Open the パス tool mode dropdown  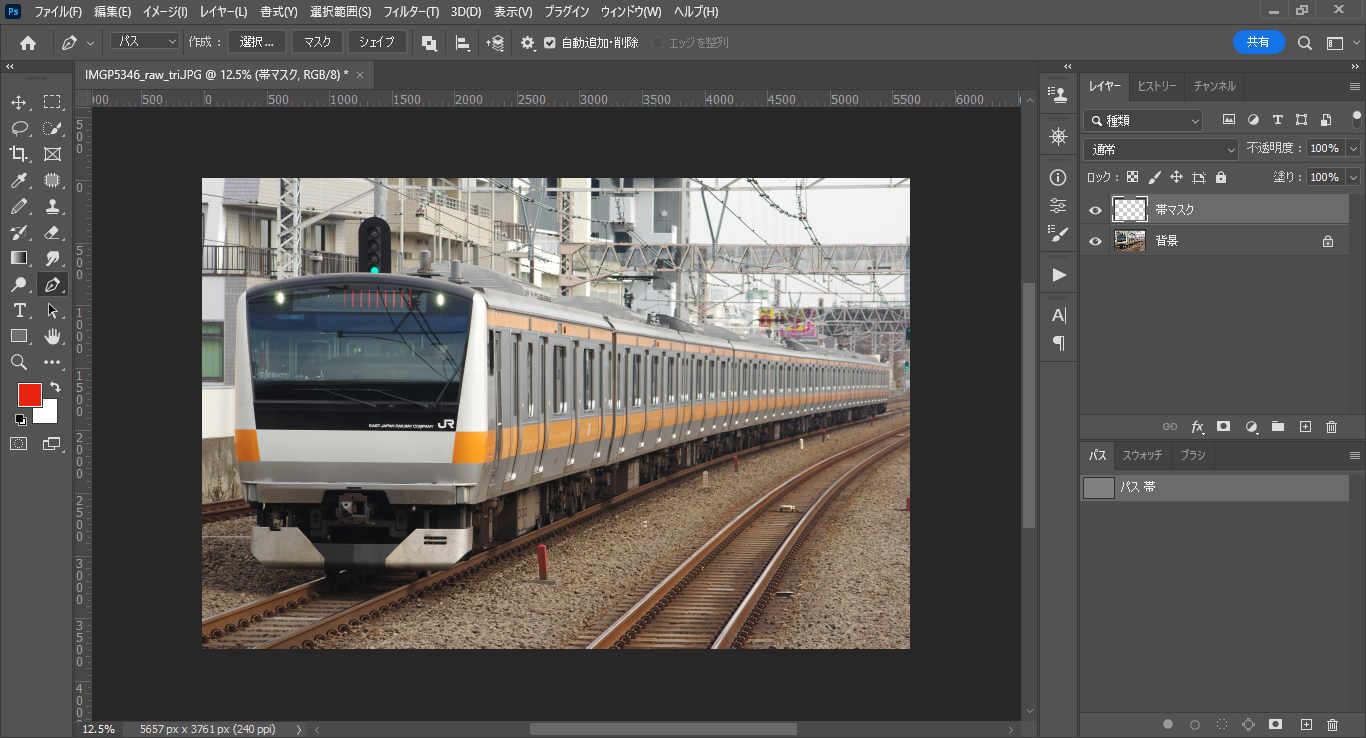click(x=145, y=42)
